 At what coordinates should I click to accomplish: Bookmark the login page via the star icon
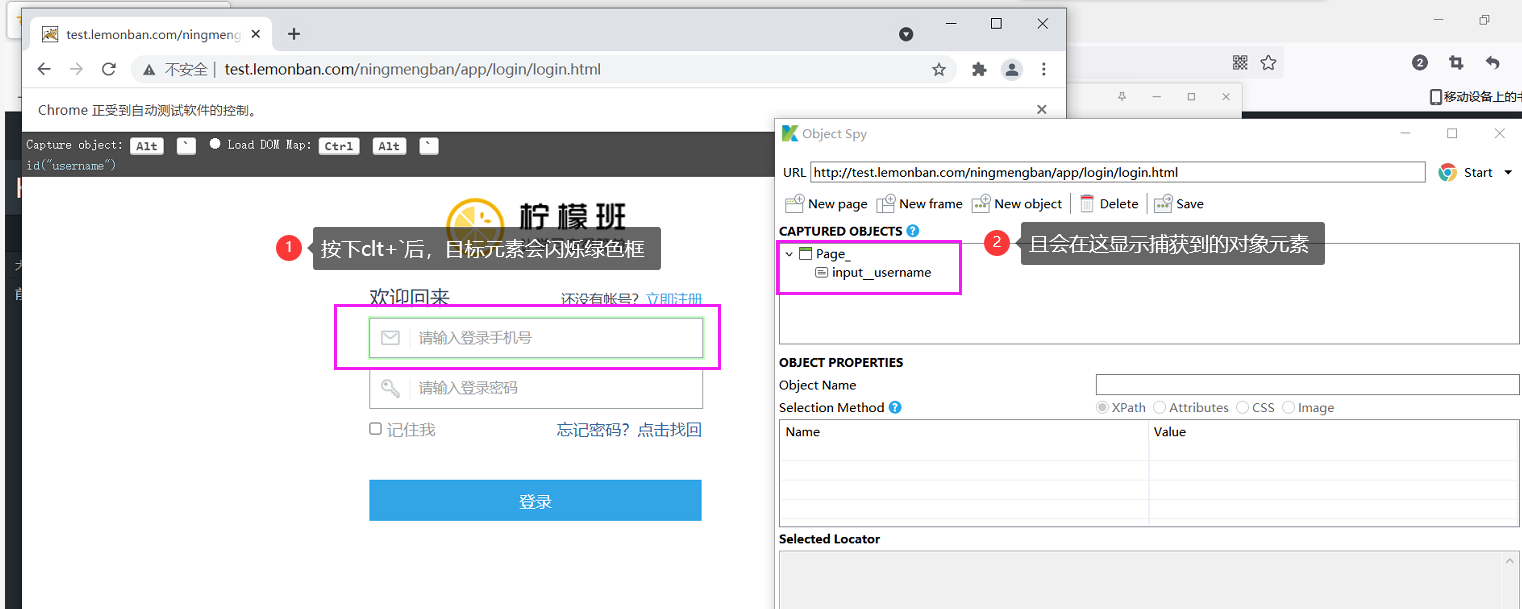pyautogui.click(x=939, y=69)
